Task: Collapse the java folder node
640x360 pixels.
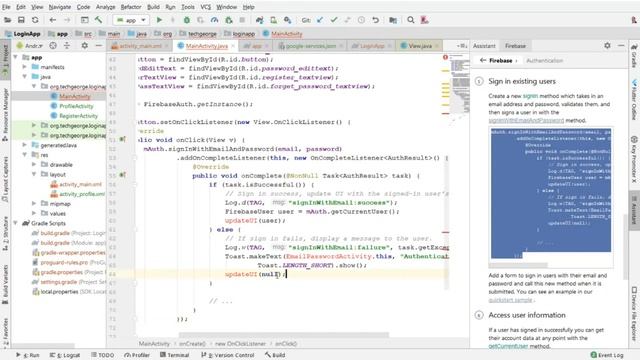Action: coord(24,77)
